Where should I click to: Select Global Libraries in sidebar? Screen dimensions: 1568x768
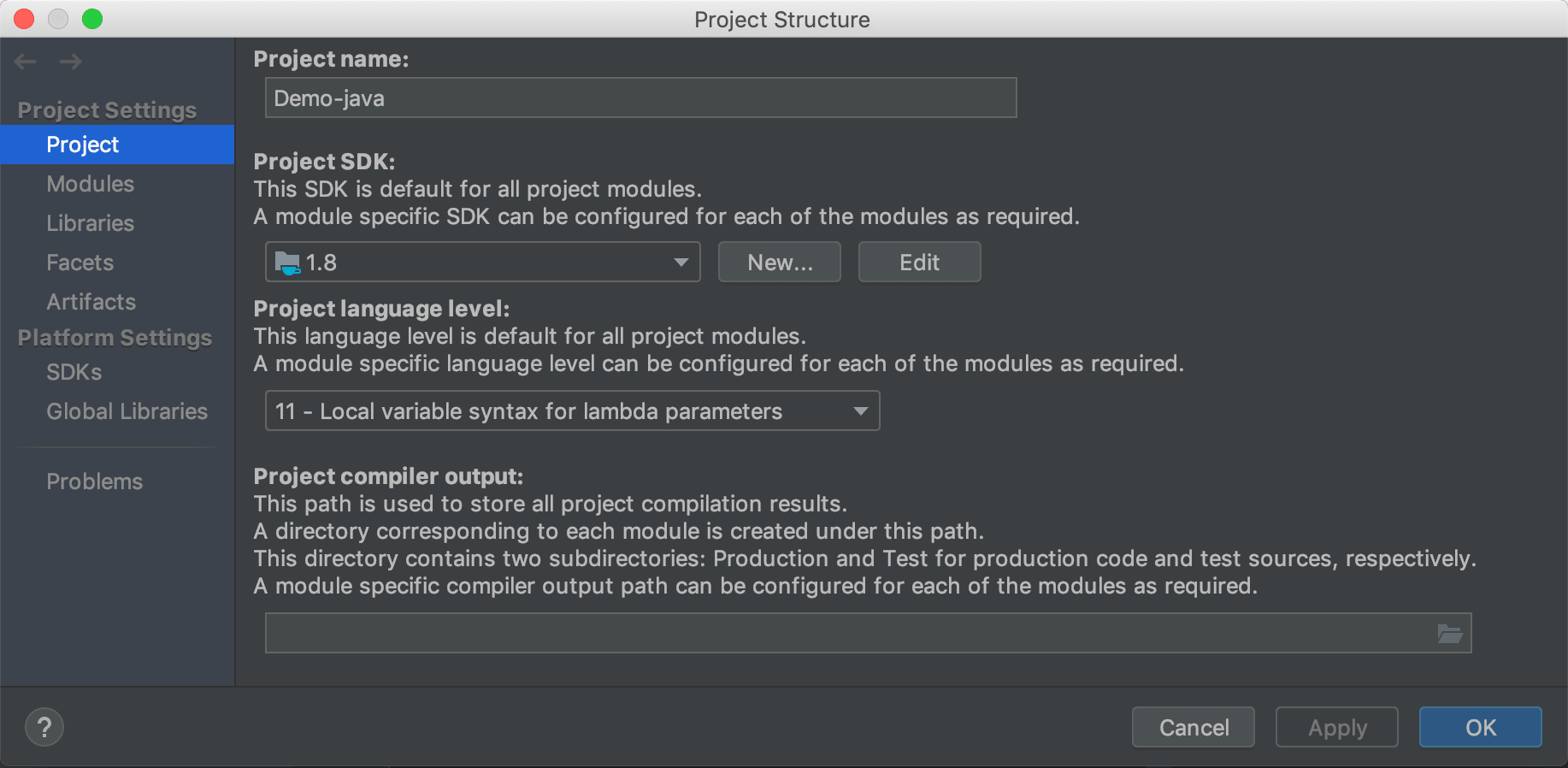pyautogui.click(x=127, y=411)
